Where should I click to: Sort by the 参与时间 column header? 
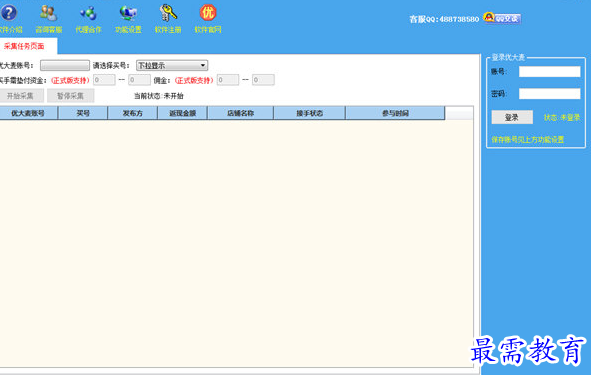click(x=395, y=113)
